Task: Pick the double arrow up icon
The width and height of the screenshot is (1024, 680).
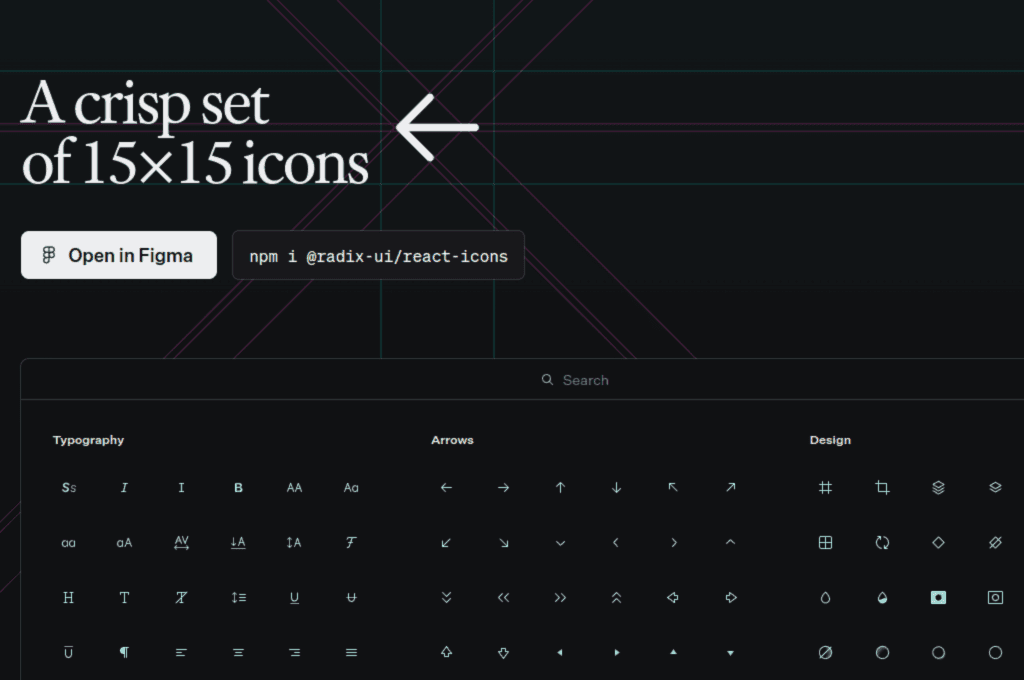Action: (616, 597)
